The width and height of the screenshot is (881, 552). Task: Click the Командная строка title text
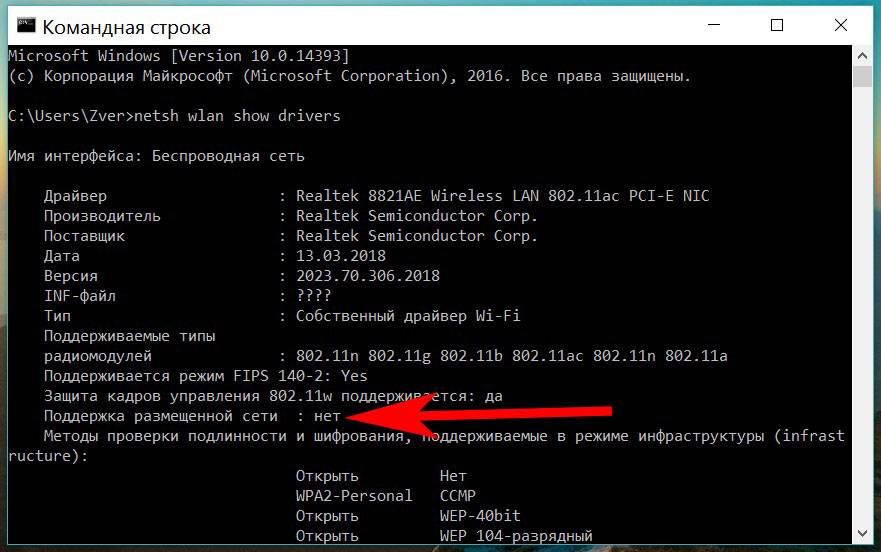coord(126,27)
